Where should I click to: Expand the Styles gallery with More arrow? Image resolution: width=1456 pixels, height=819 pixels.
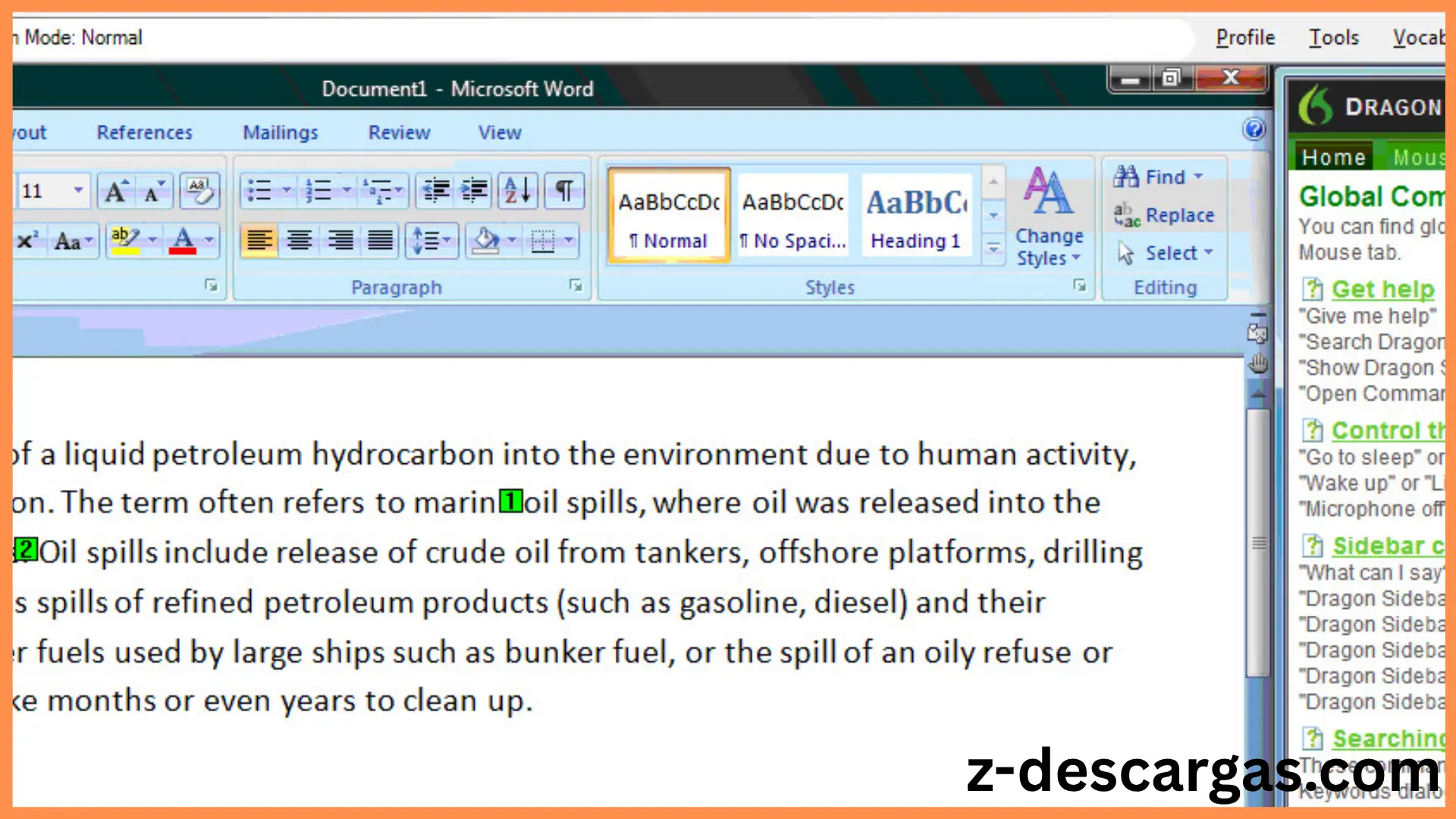coord(993,249)
